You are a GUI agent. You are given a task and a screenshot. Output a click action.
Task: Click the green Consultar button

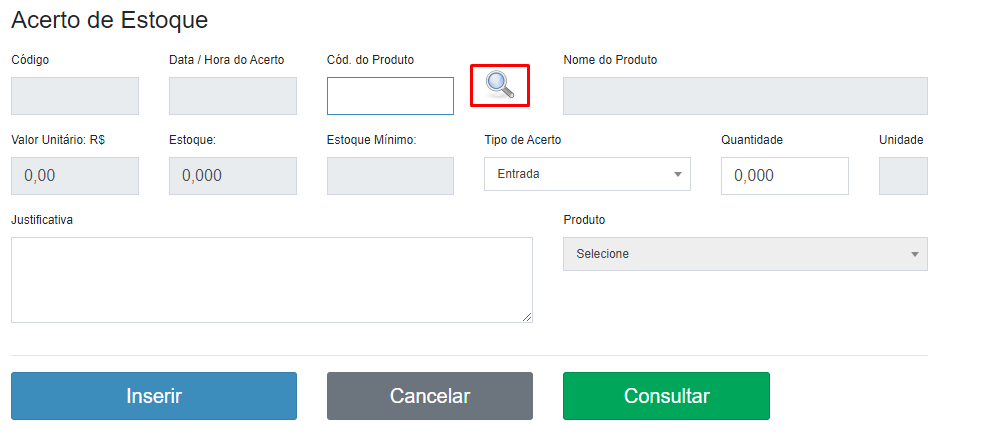click(666, 396)
